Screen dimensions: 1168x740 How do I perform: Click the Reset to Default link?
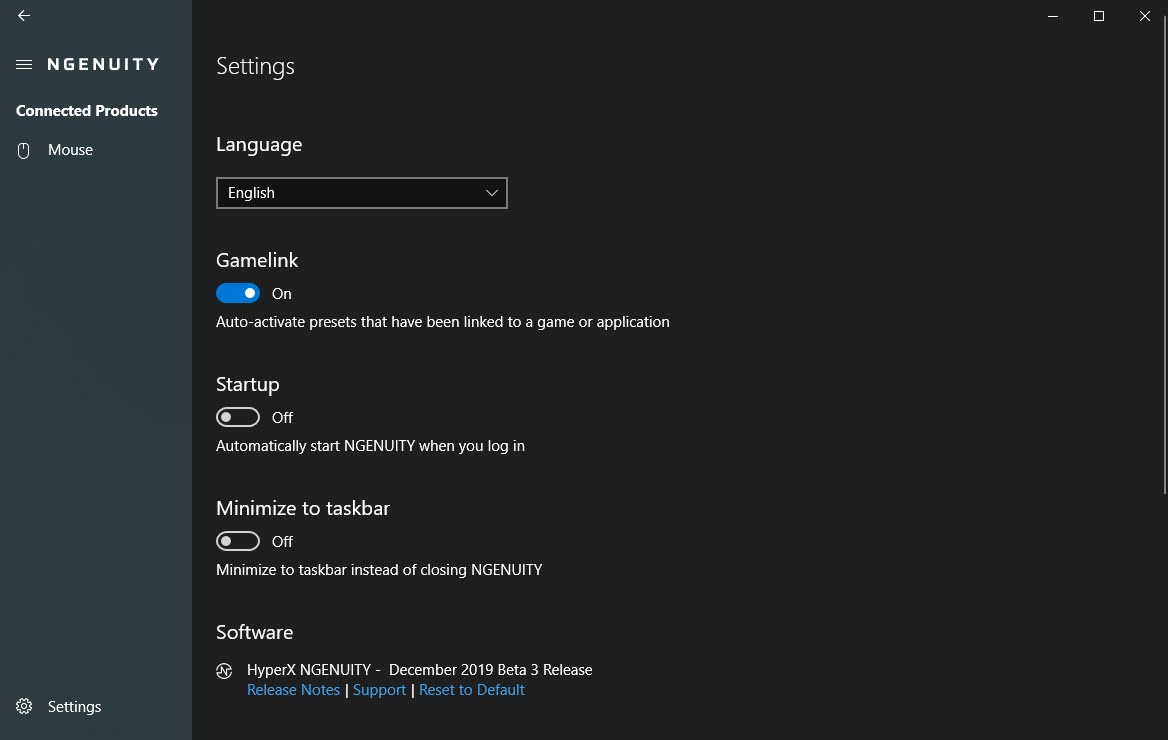tap(472, 690)
